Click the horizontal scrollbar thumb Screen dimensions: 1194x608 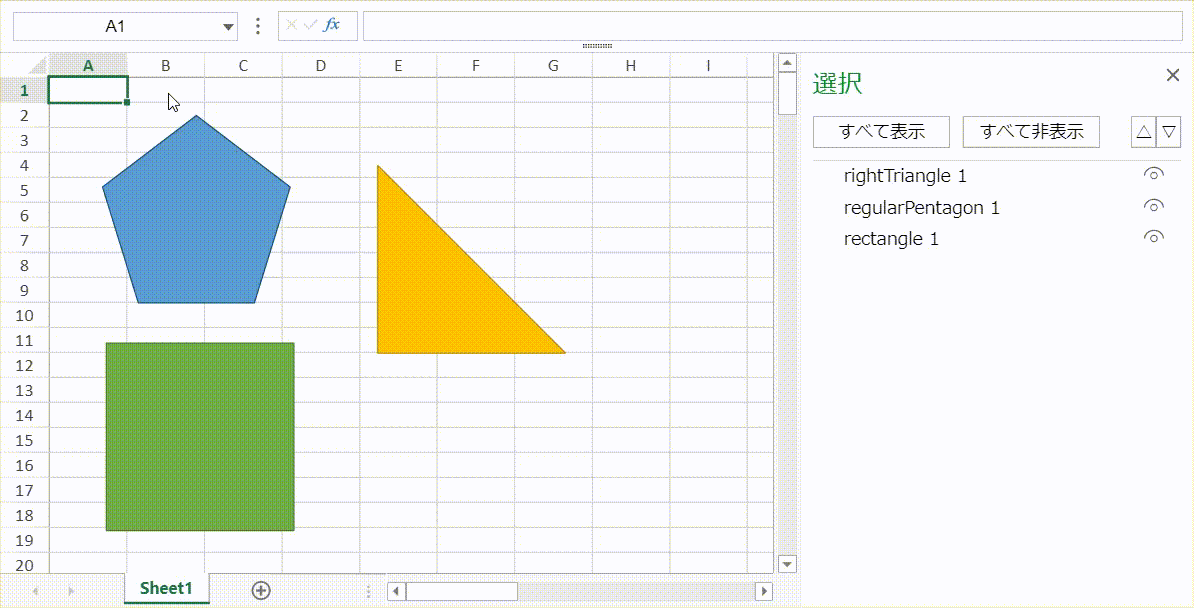pos(461,591)
